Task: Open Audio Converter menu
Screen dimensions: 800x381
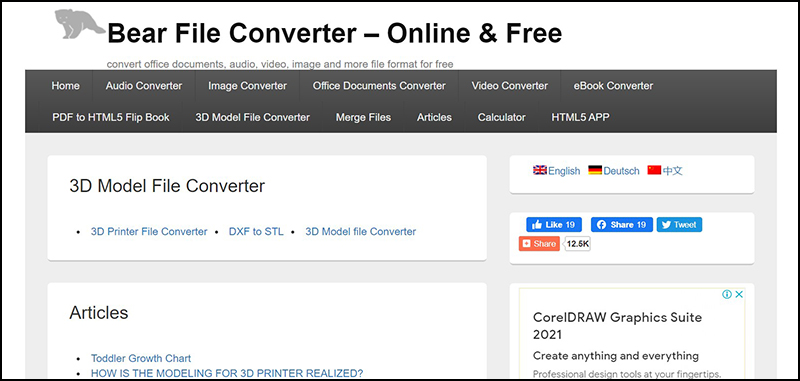Action: (144, 86)
